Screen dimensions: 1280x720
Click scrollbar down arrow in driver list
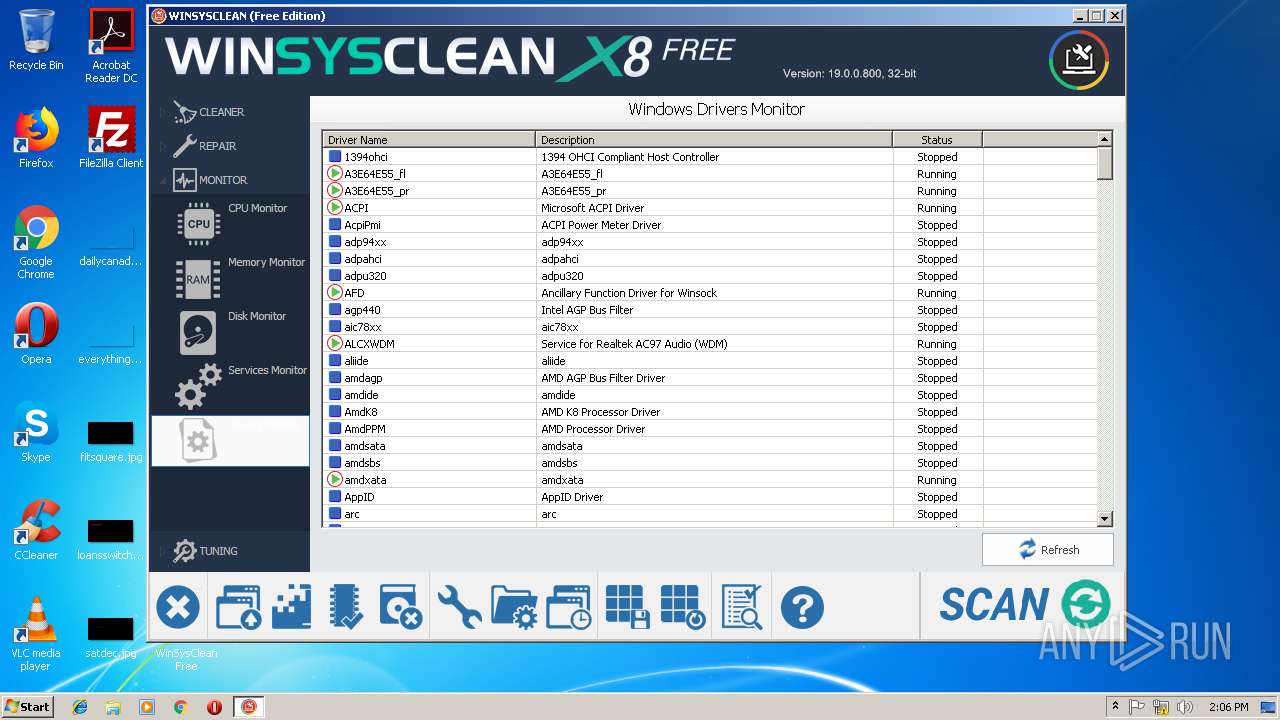(1105, 519)
